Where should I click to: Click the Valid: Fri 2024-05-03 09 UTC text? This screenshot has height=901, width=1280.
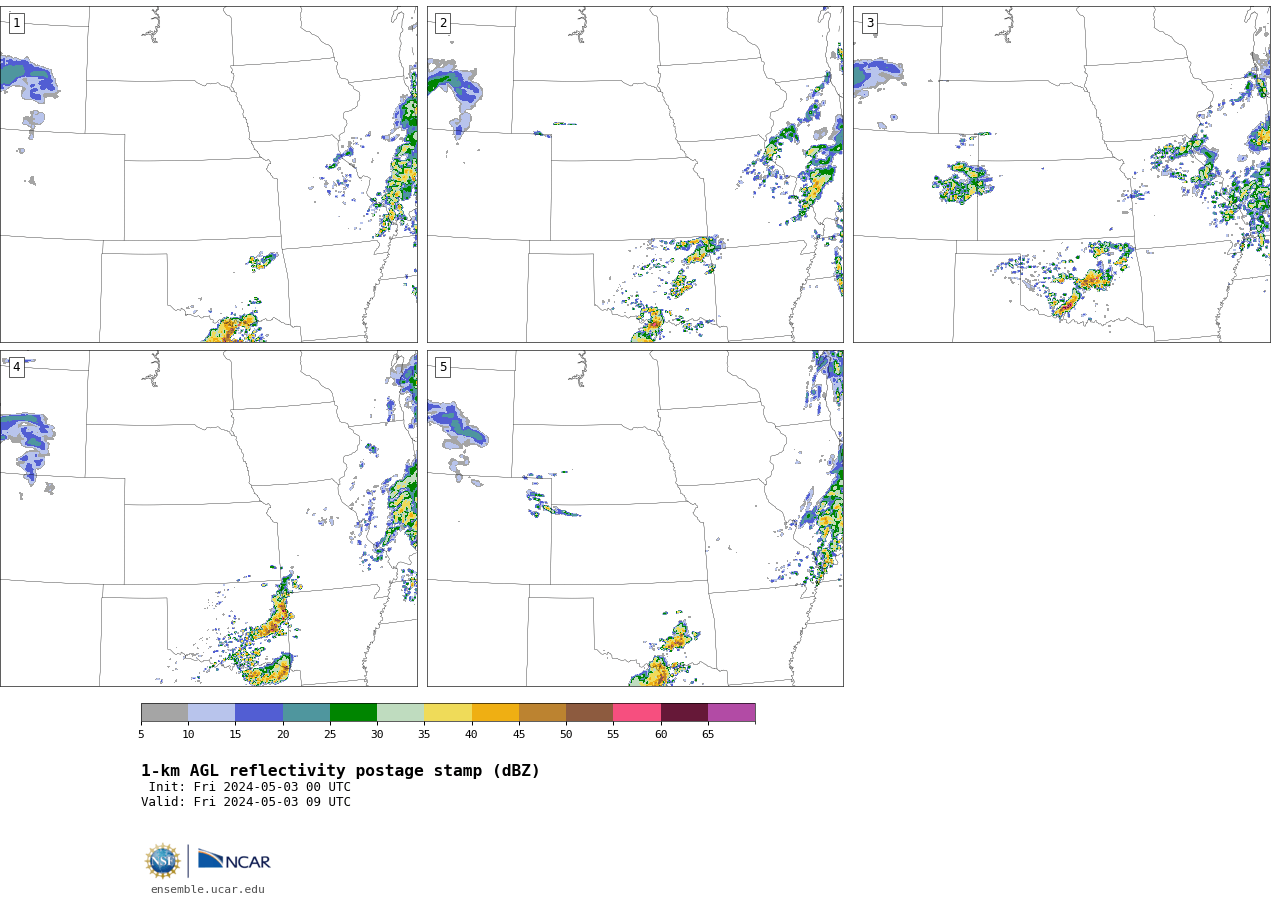[246, 802]
